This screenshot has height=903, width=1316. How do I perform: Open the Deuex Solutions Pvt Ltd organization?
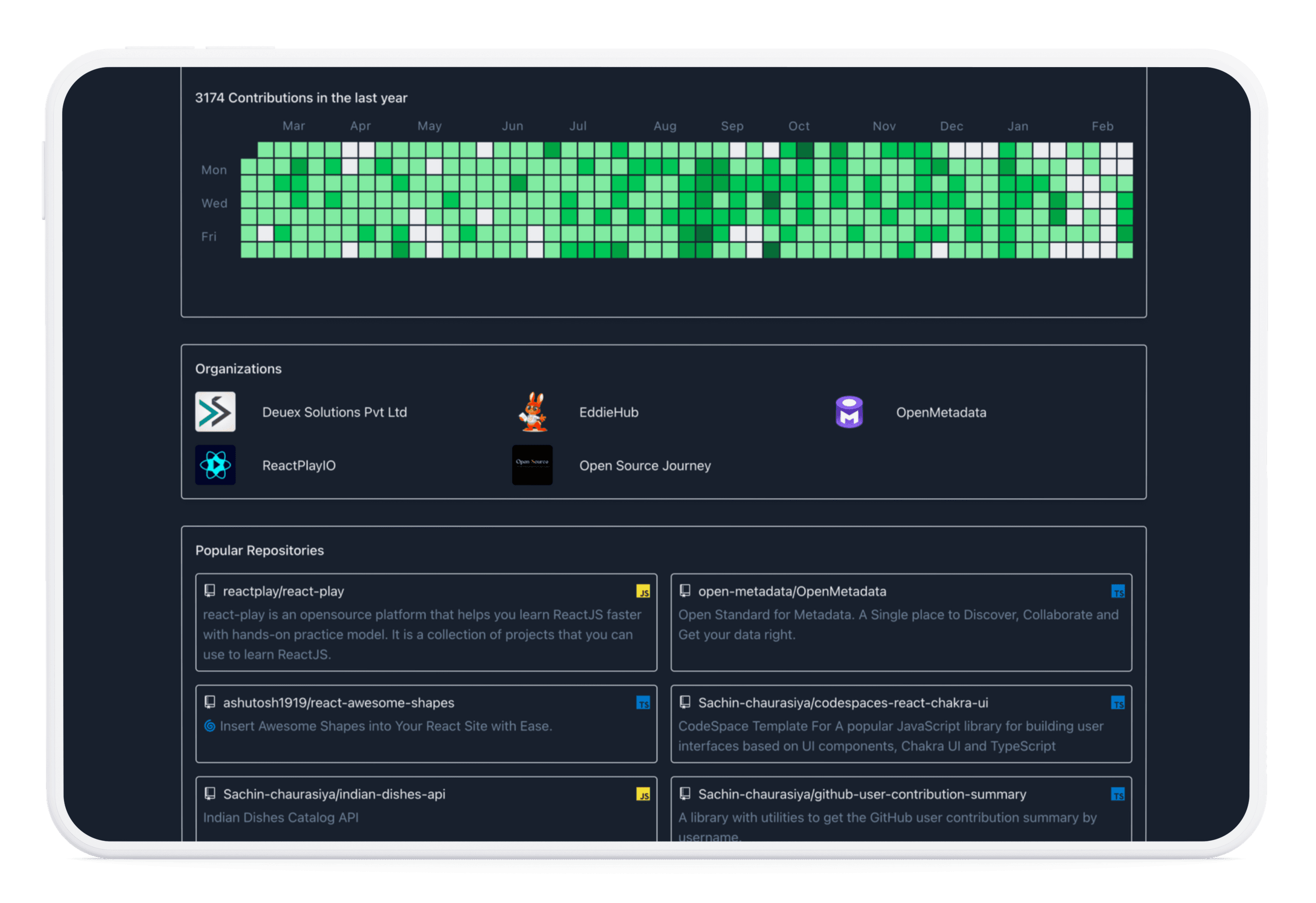(x=334, y=412)
